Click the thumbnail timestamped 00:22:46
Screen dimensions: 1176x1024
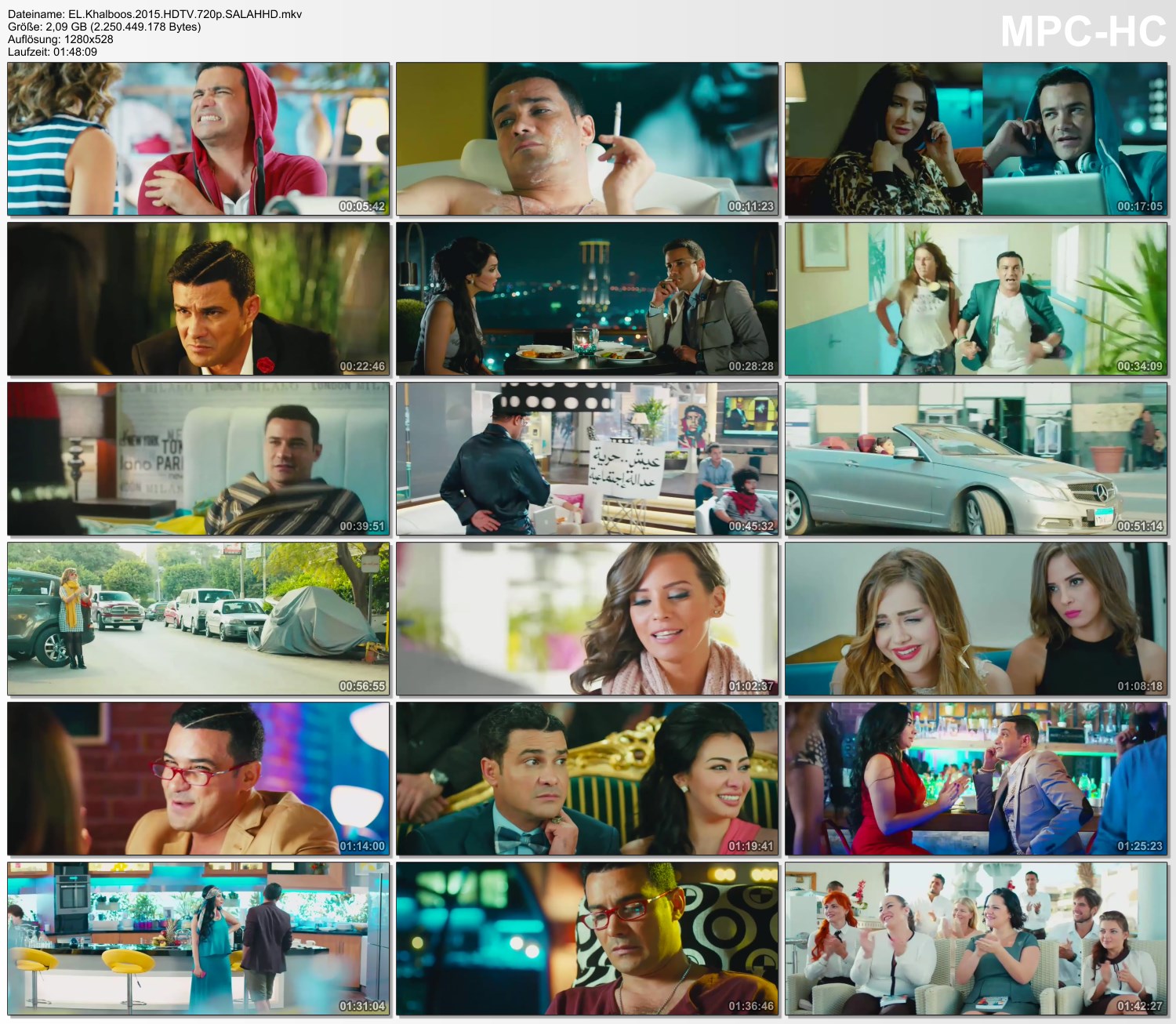[198, 299]
